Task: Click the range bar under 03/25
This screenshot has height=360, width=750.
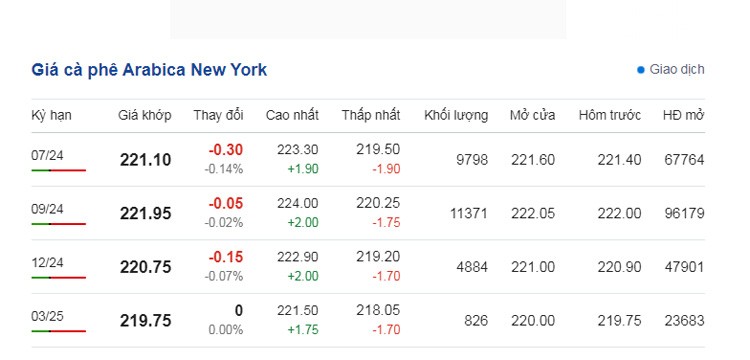Action: [x=59, y=331]
